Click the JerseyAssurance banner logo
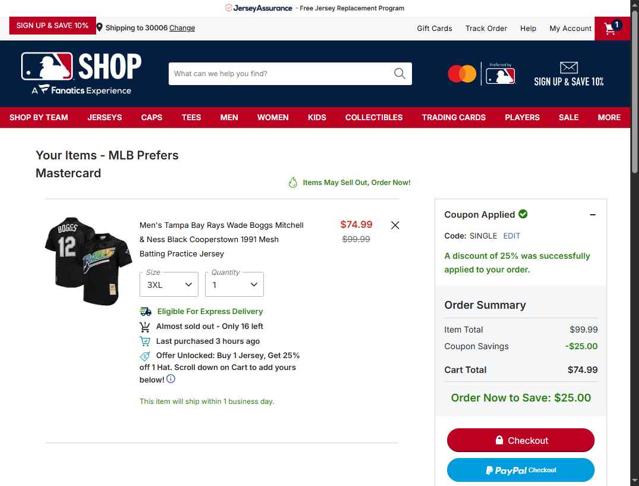639x486 pixels. [258, 8]
